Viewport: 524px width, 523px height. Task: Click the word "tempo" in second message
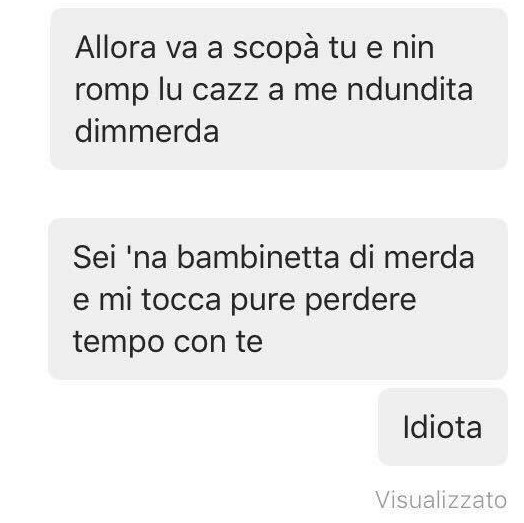[118, 342]
